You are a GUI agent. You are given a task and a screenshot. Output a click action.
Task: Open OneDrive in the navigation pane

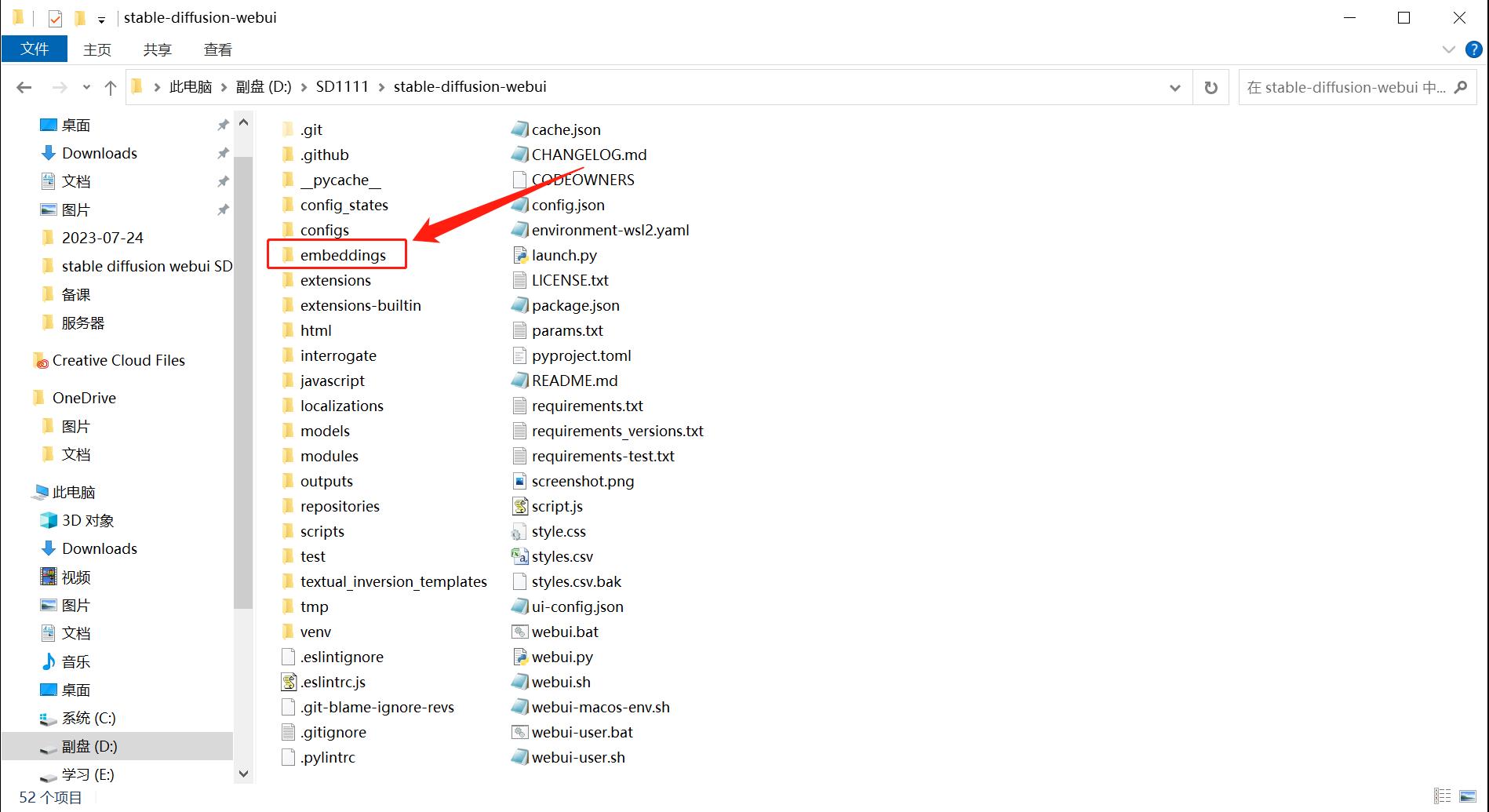[x=84, y=398]
